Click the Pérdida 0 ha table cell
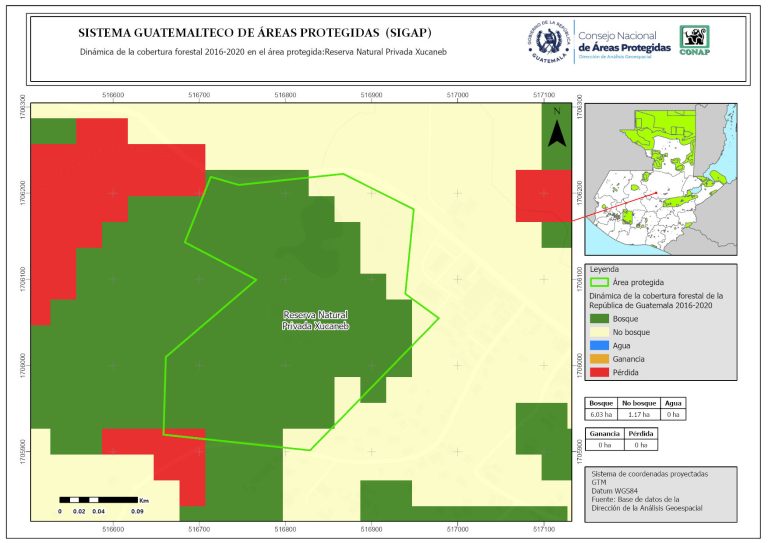 (640, 445)
